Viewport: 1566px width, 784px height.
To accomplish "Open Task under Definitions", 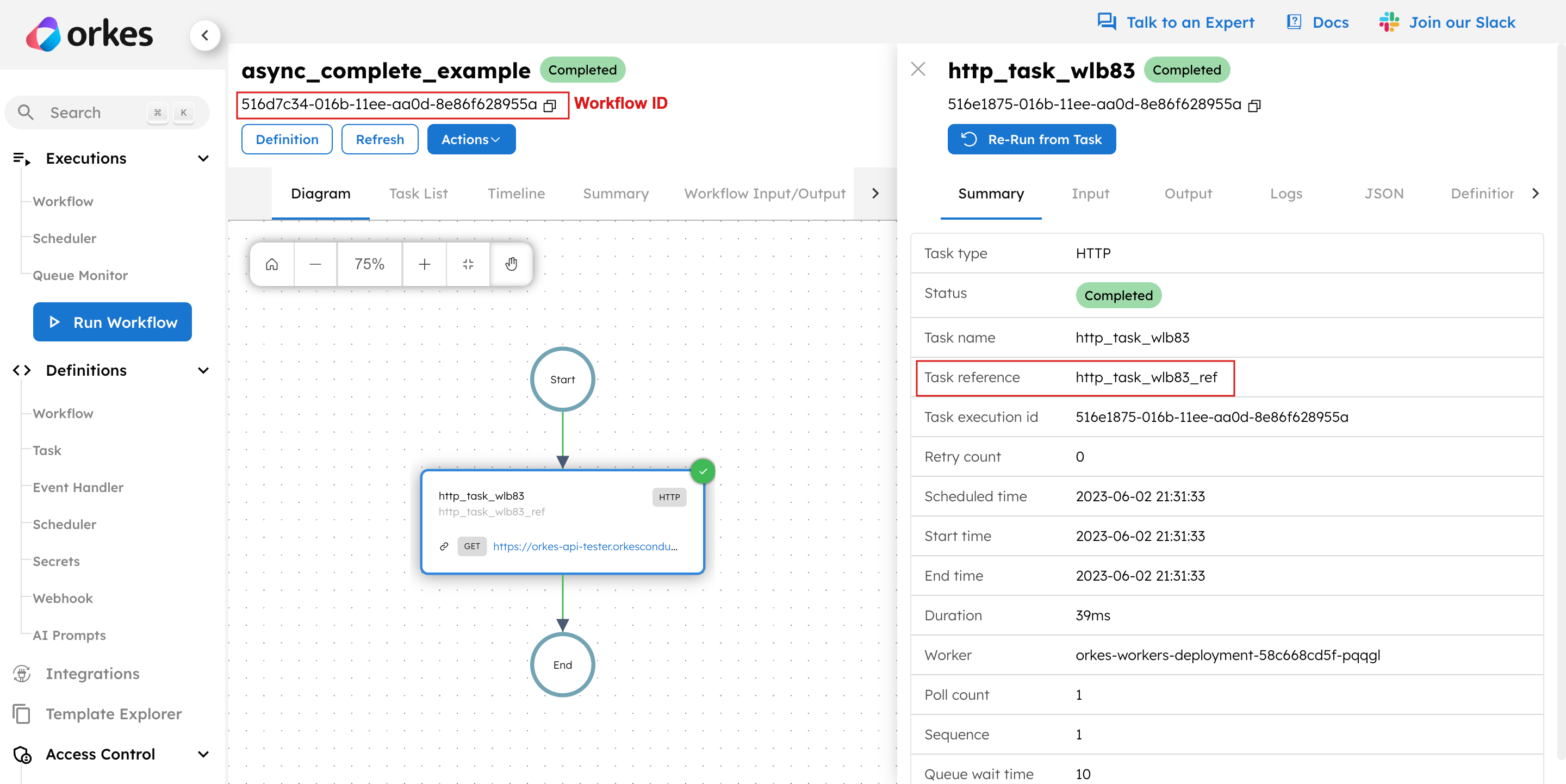I will 47,450.
